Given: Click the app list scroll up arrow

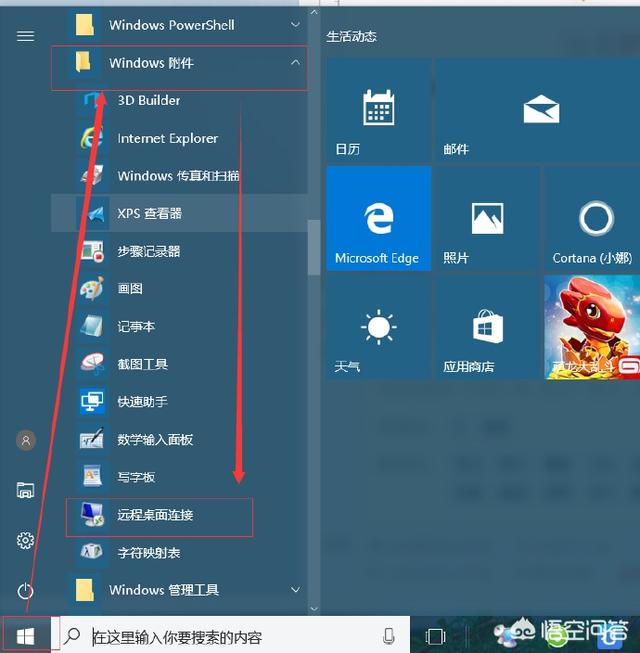Looking at the screenshot, I should (314, 12).
